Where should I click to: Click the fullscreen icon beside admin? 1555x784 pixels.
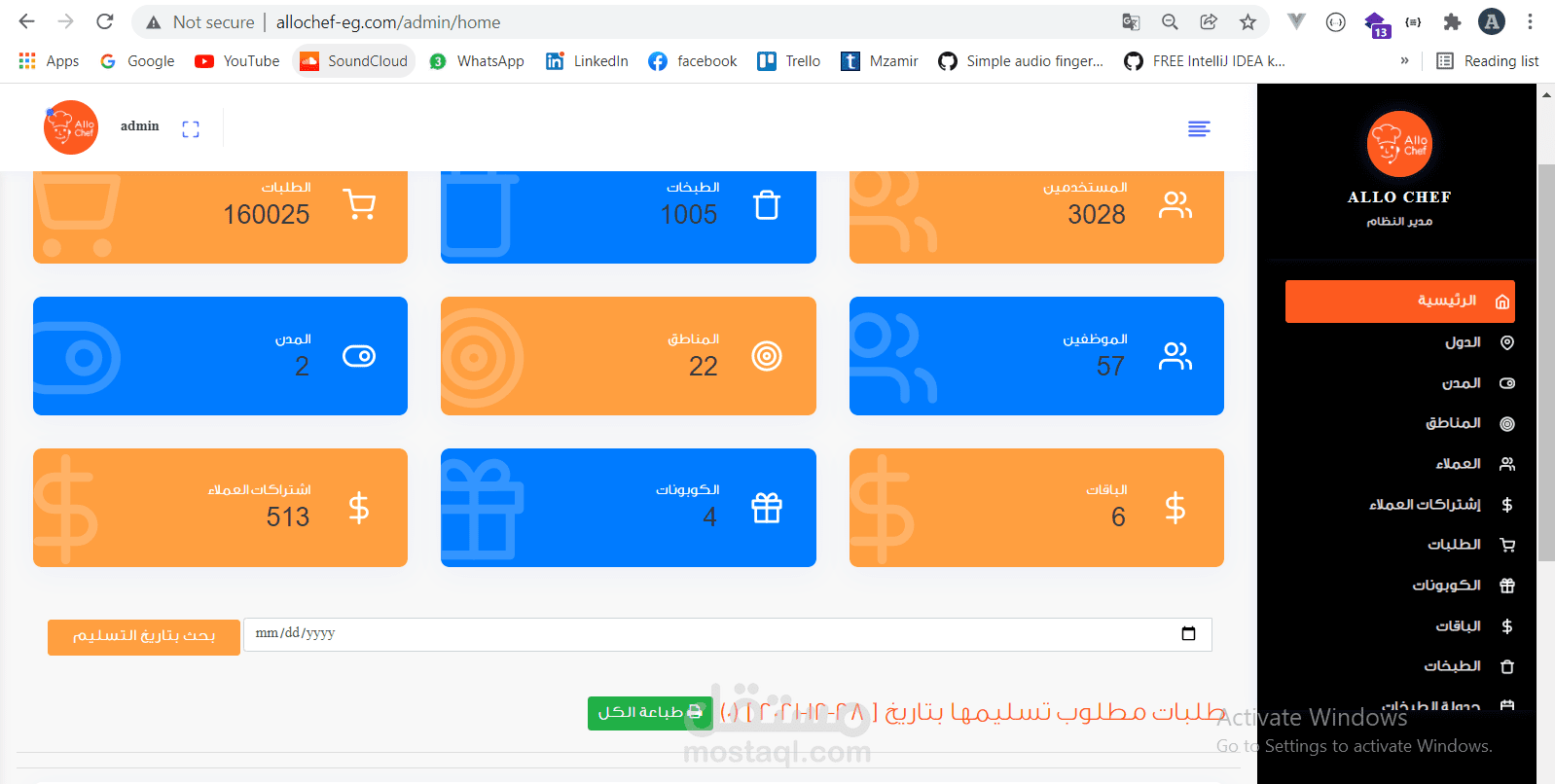[191, 129]
